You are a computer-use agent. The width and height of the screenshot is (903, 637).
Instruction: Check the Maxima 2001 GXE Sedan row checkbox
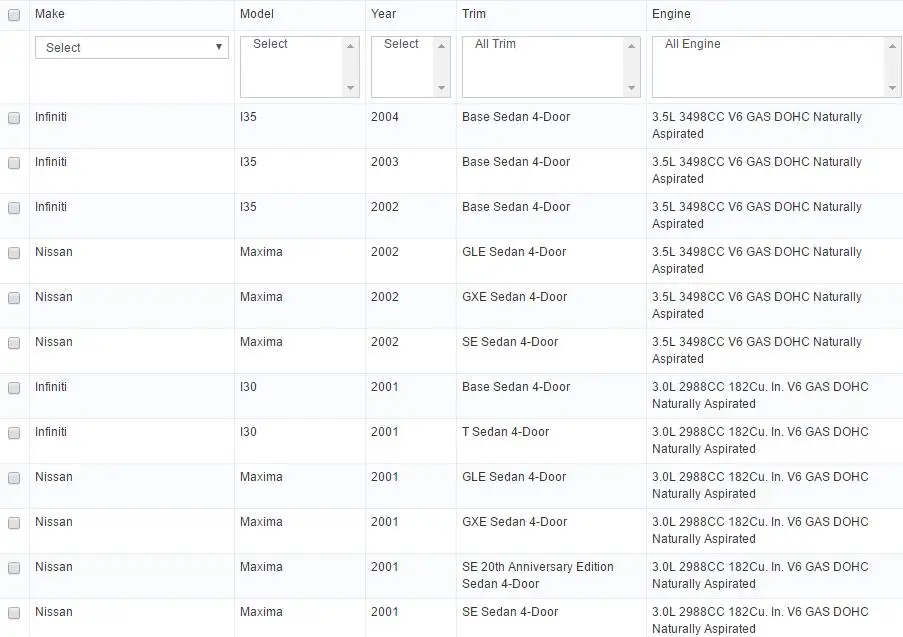click(14, 522)
